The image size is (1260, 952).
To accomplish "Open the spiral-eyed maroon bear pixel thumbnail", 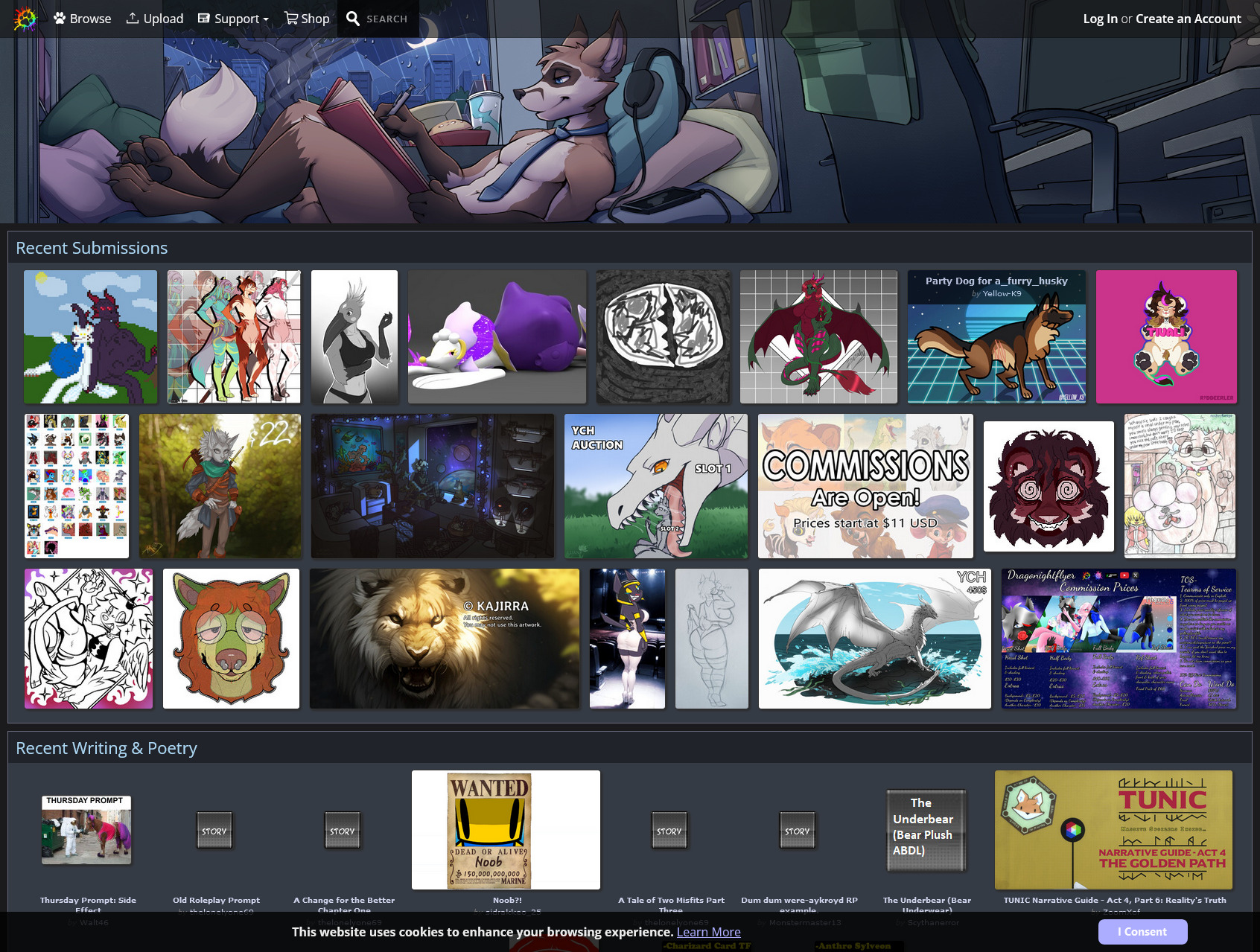I will click(x=1049, y=486).
